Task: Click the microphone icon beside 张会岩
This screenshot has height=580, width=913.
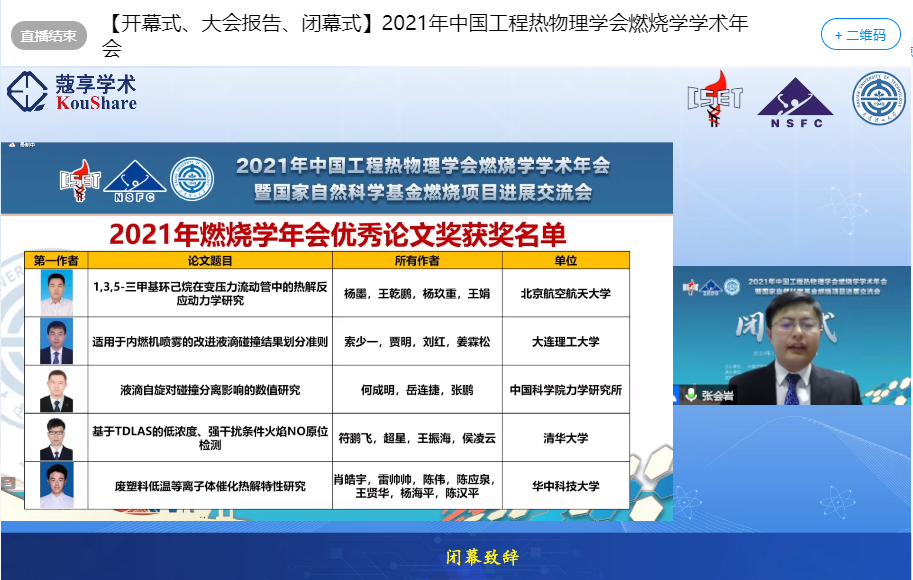Action: pos(690,395)
